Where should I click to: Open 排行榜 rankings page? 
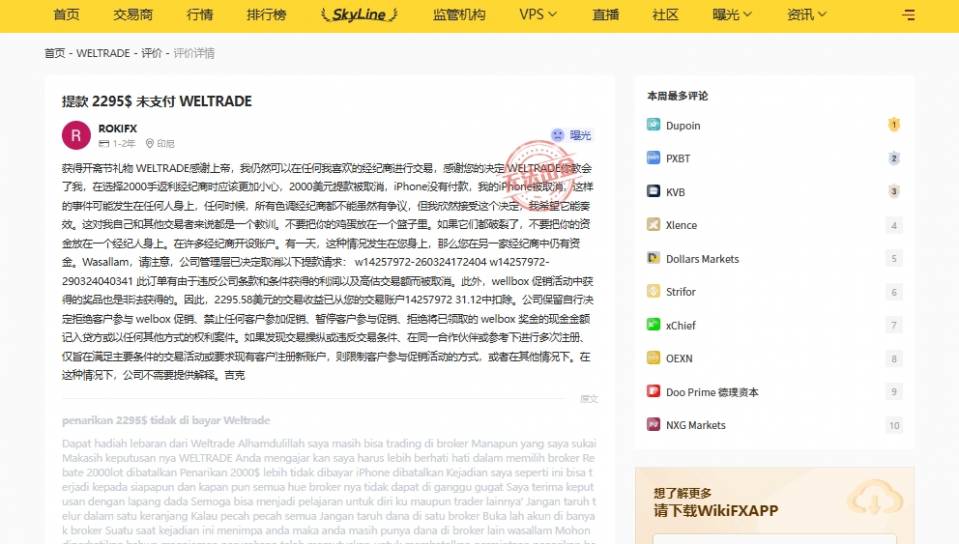tap(266, 14)
